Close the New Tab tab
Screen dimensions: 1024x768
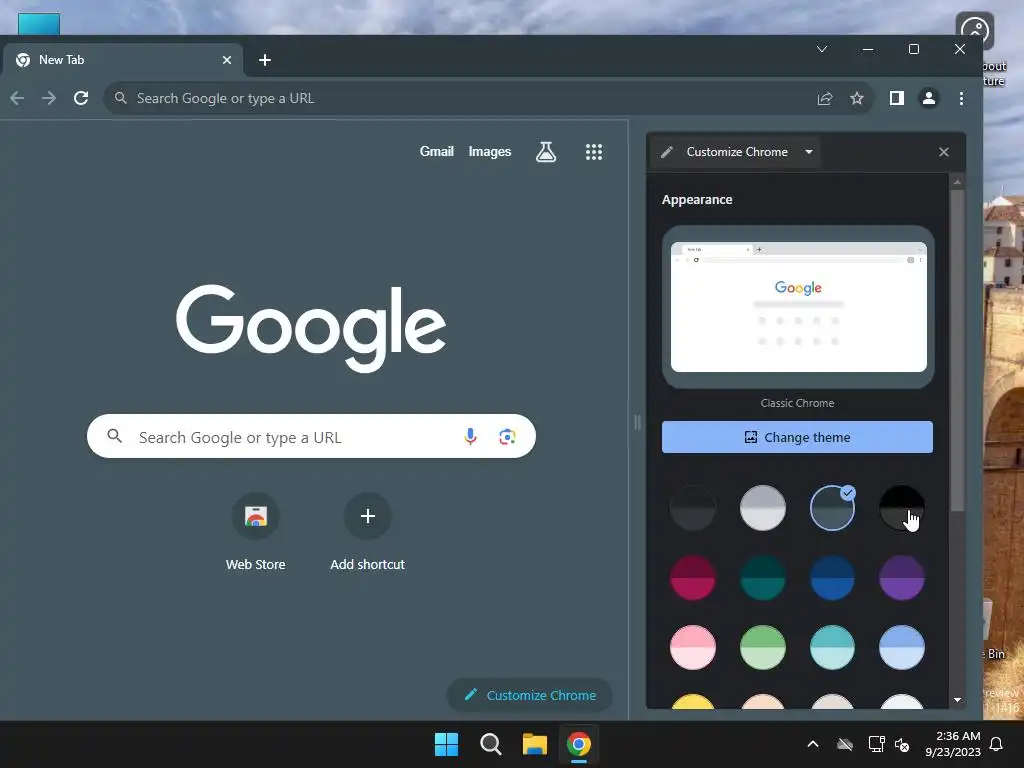227,60
